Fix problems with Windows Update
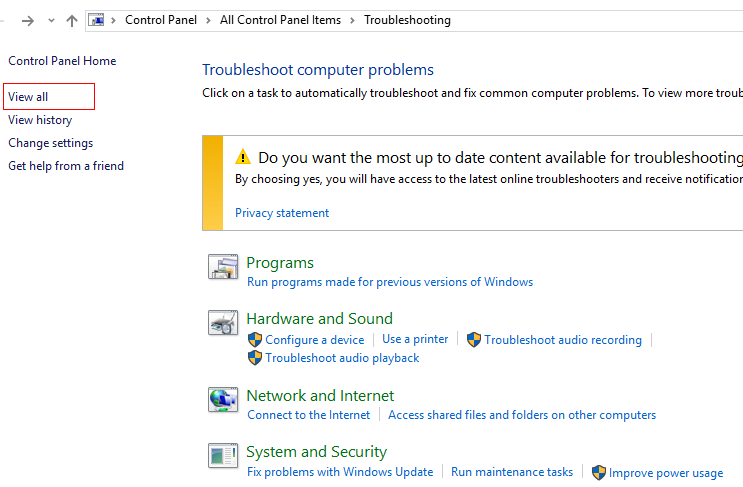This screenshot has width=743, height=487. 340,472
